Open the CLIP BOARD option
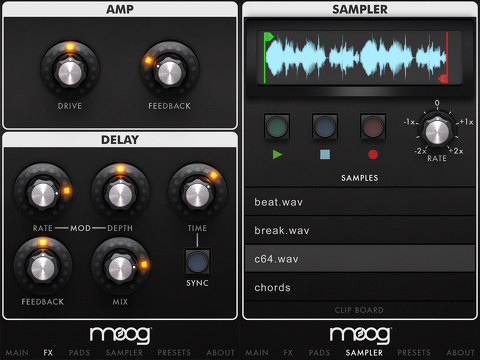This screenshot has width=480, height=360. coord(359,310)
